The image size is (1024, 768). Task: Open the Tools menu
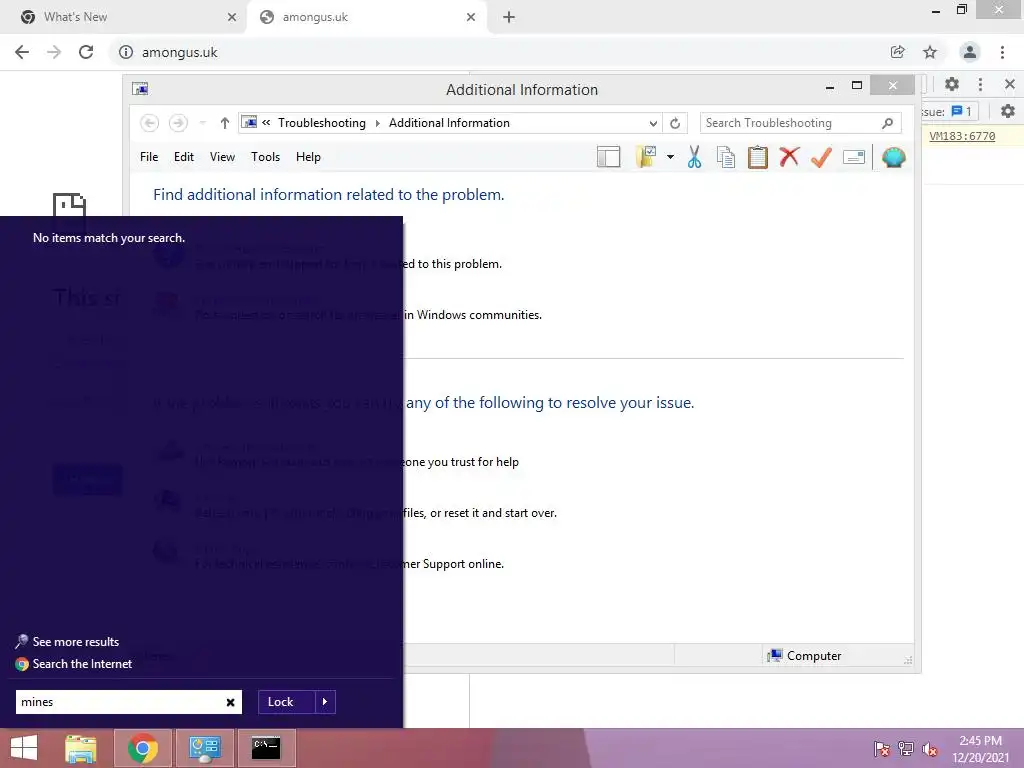tap(265, 157)
